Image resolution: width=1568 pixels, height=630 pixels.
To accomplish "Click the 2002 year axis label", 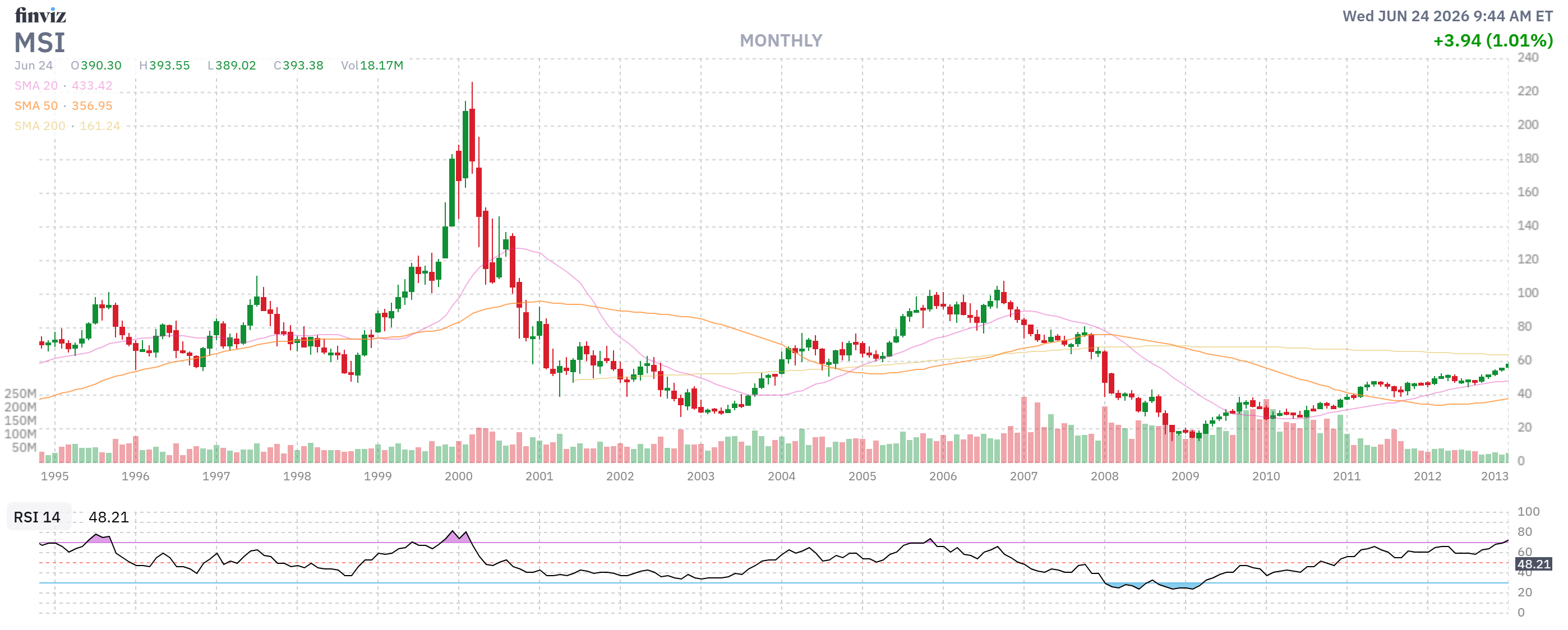I will [620, 476].
